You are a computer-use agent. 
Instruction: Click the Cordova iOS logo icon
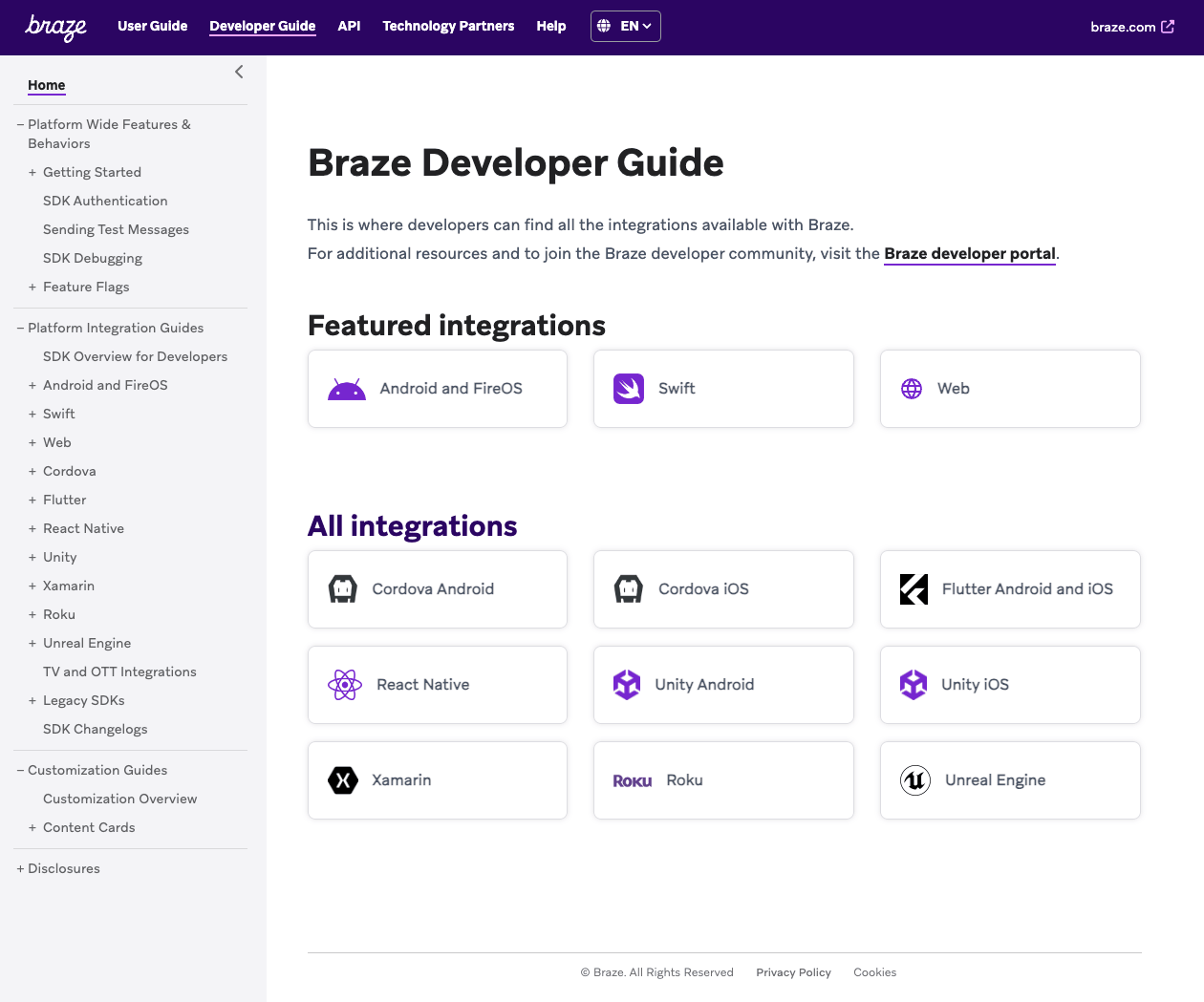[629, 589]
